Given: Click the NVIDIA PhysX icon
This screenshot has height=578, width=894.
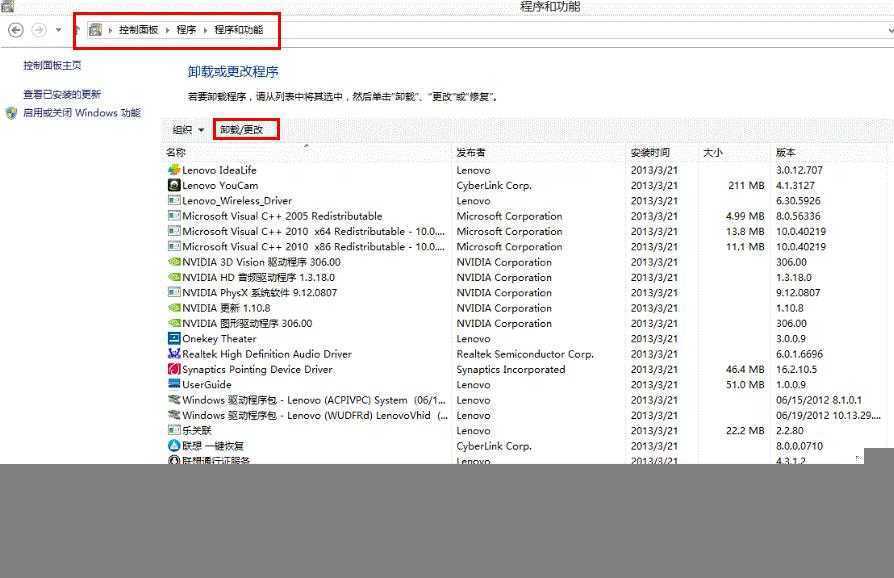Looking at the screenshot, I should click(174, 292).
